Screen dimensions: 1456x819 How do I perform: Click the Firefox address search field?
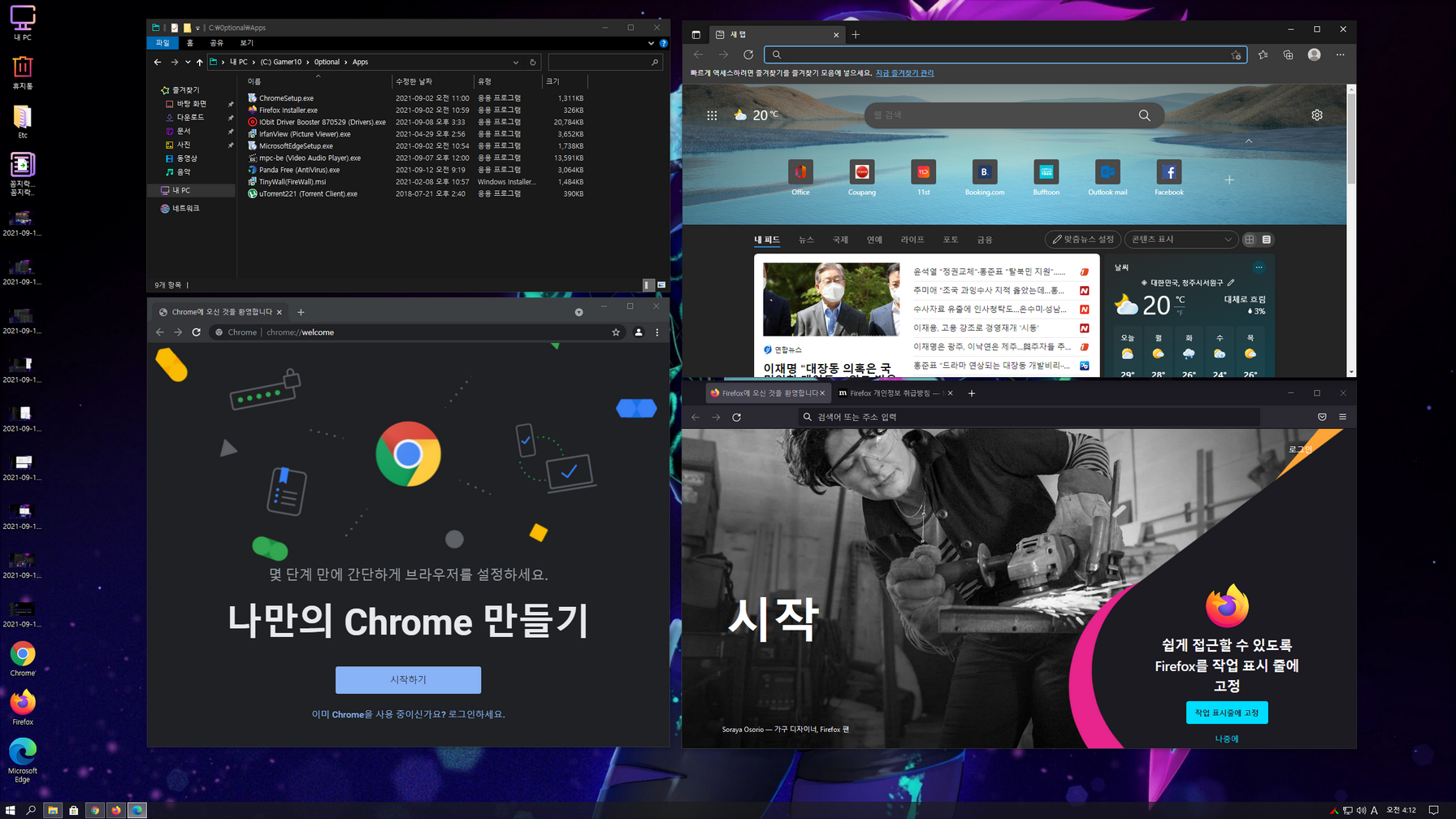tap(1029, 417)
